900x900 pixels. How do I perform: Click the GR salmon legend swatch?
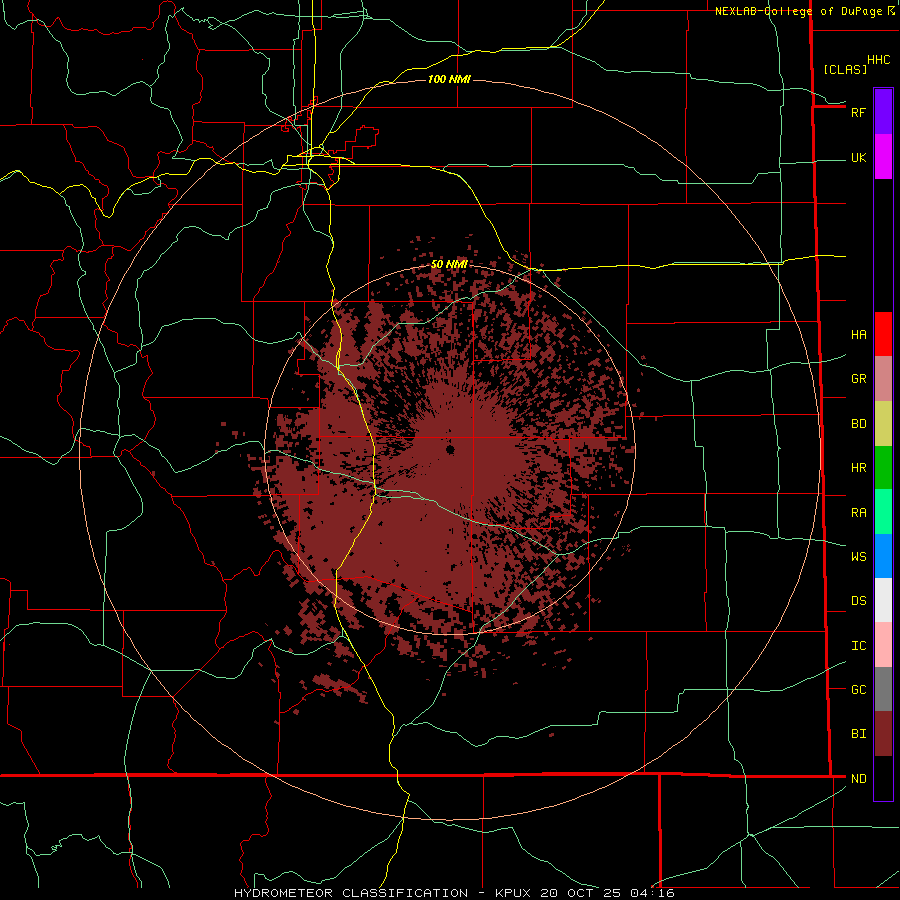pos(883,379)
